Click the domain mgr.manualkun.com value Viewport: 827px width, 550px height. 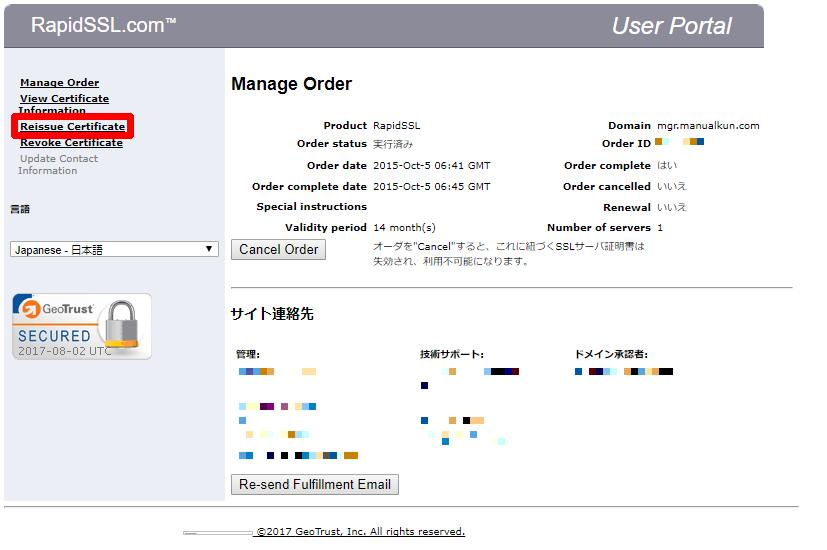708,126
